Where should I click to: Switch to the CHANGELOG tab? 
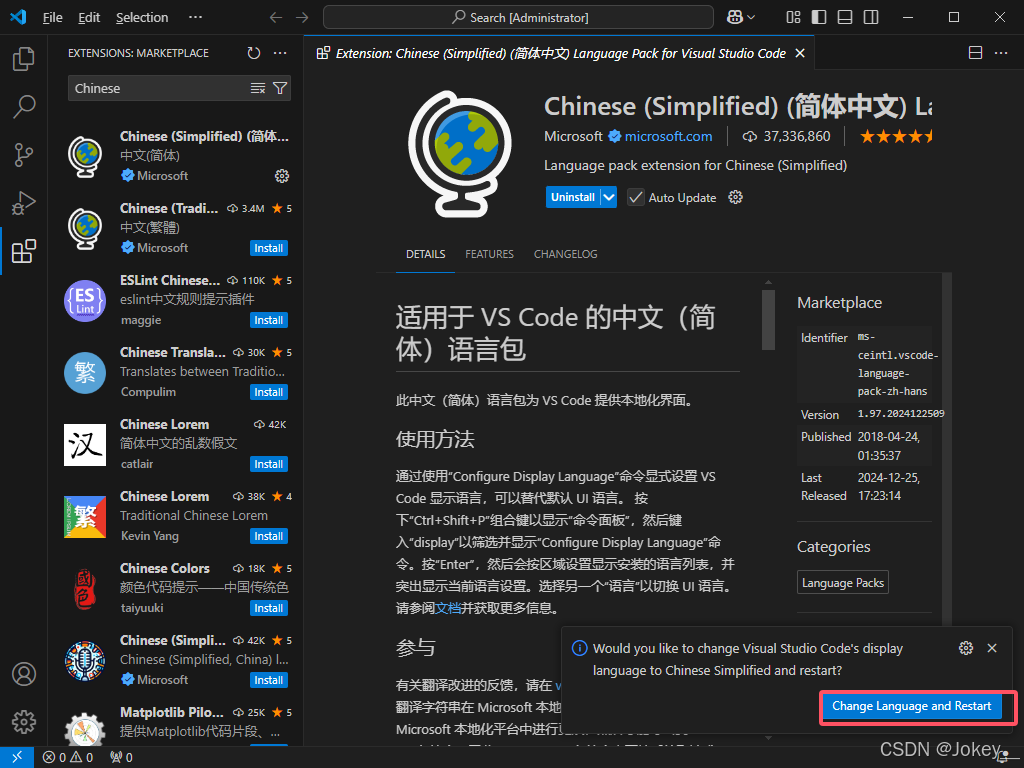[x=566, y=254]
